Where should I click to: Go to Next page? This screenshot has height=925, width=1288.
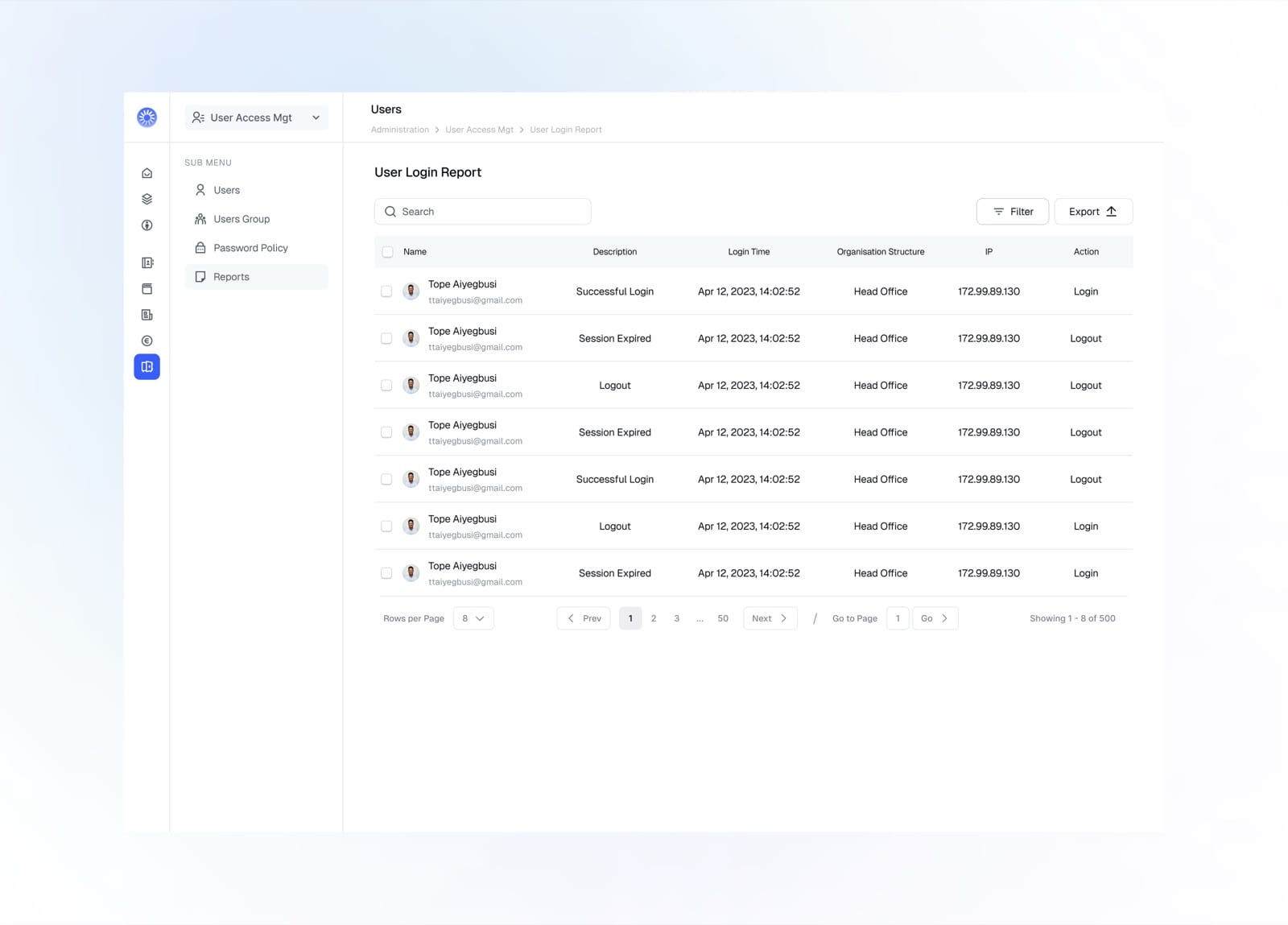(x=770, y=618)
